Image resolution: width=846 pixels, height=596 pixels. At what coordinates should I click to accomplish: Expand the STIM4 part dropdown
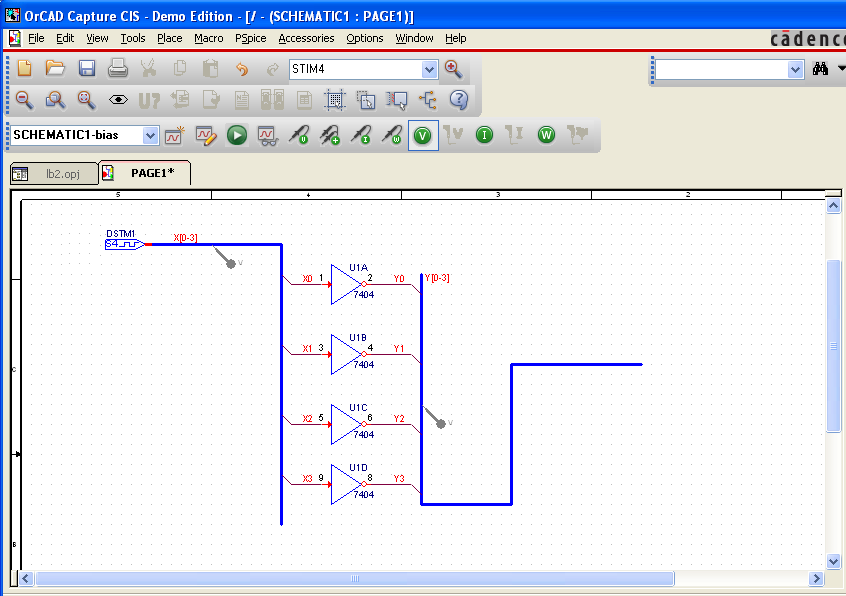(x=429, y=69)
